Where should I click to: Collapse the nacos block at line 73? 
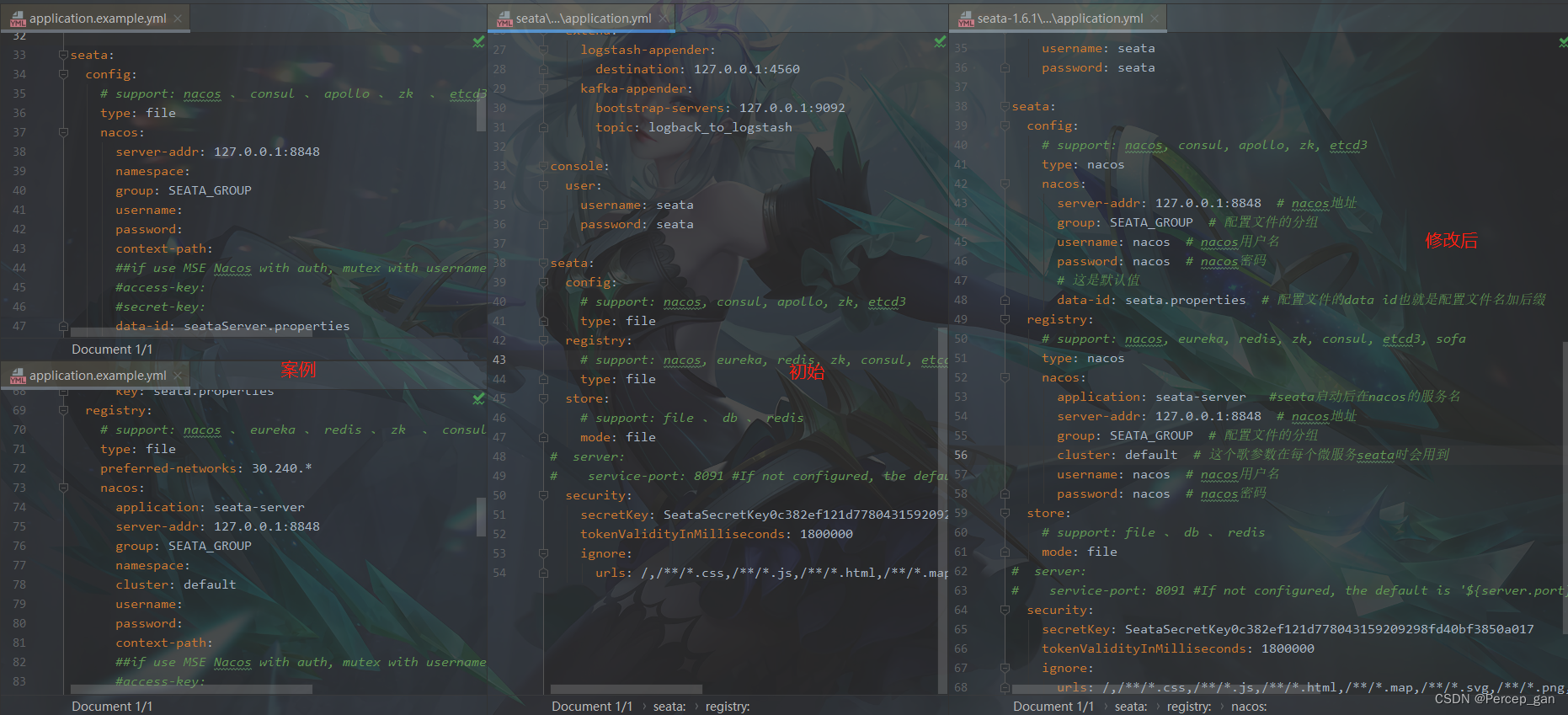(x=63, y=488)
